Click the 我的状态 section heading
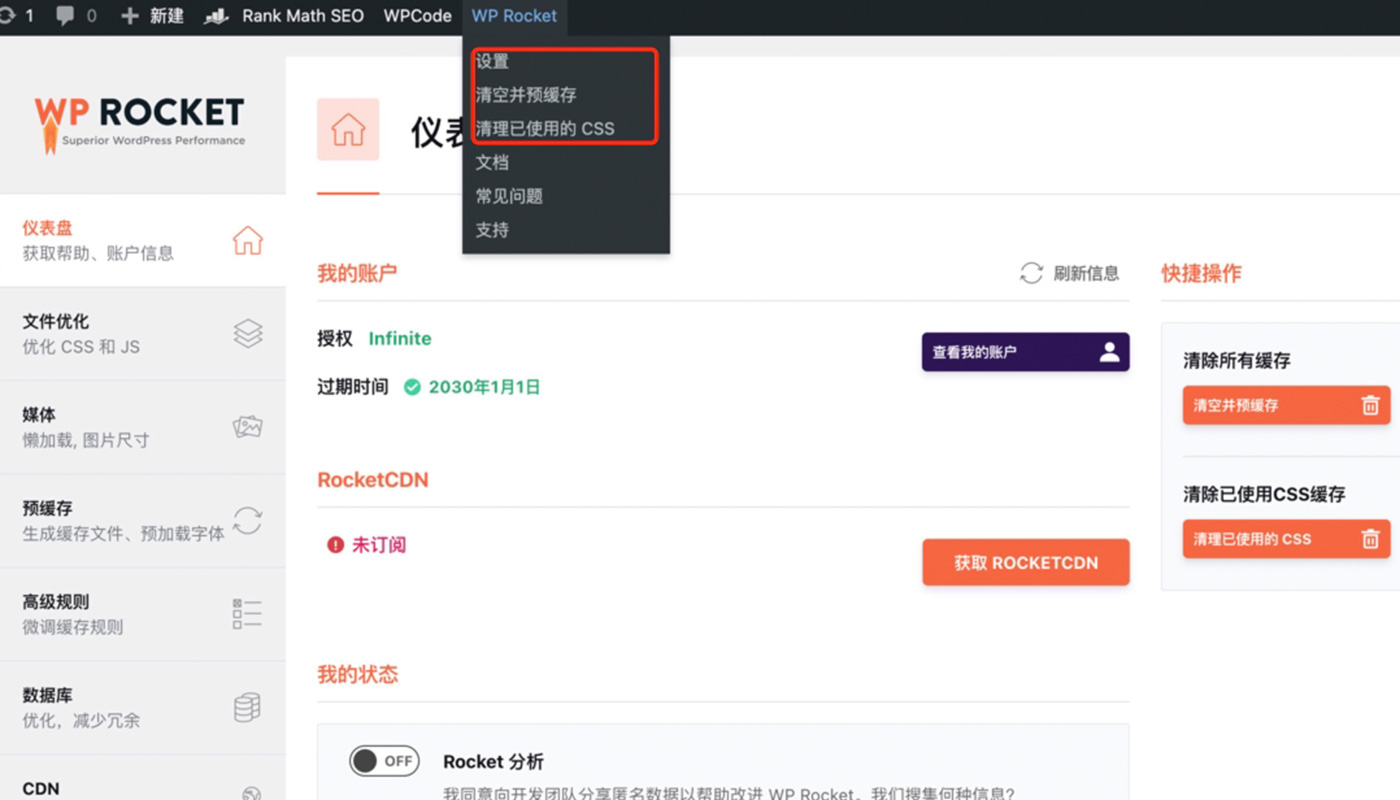The width and height of the screenshot is (1400, 800). [357, 674]
